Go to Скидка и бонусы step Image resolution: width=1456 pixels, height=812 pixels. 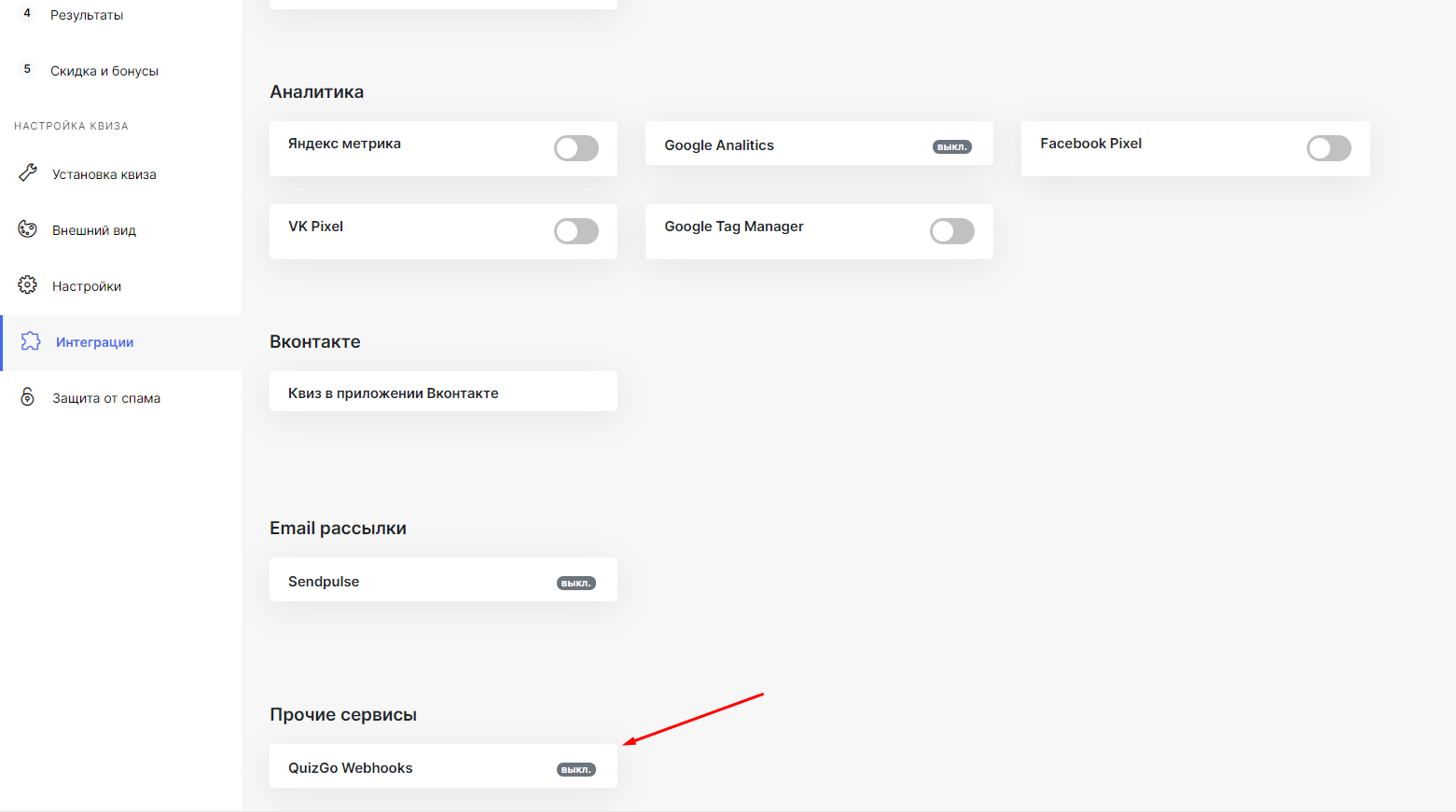104,71
